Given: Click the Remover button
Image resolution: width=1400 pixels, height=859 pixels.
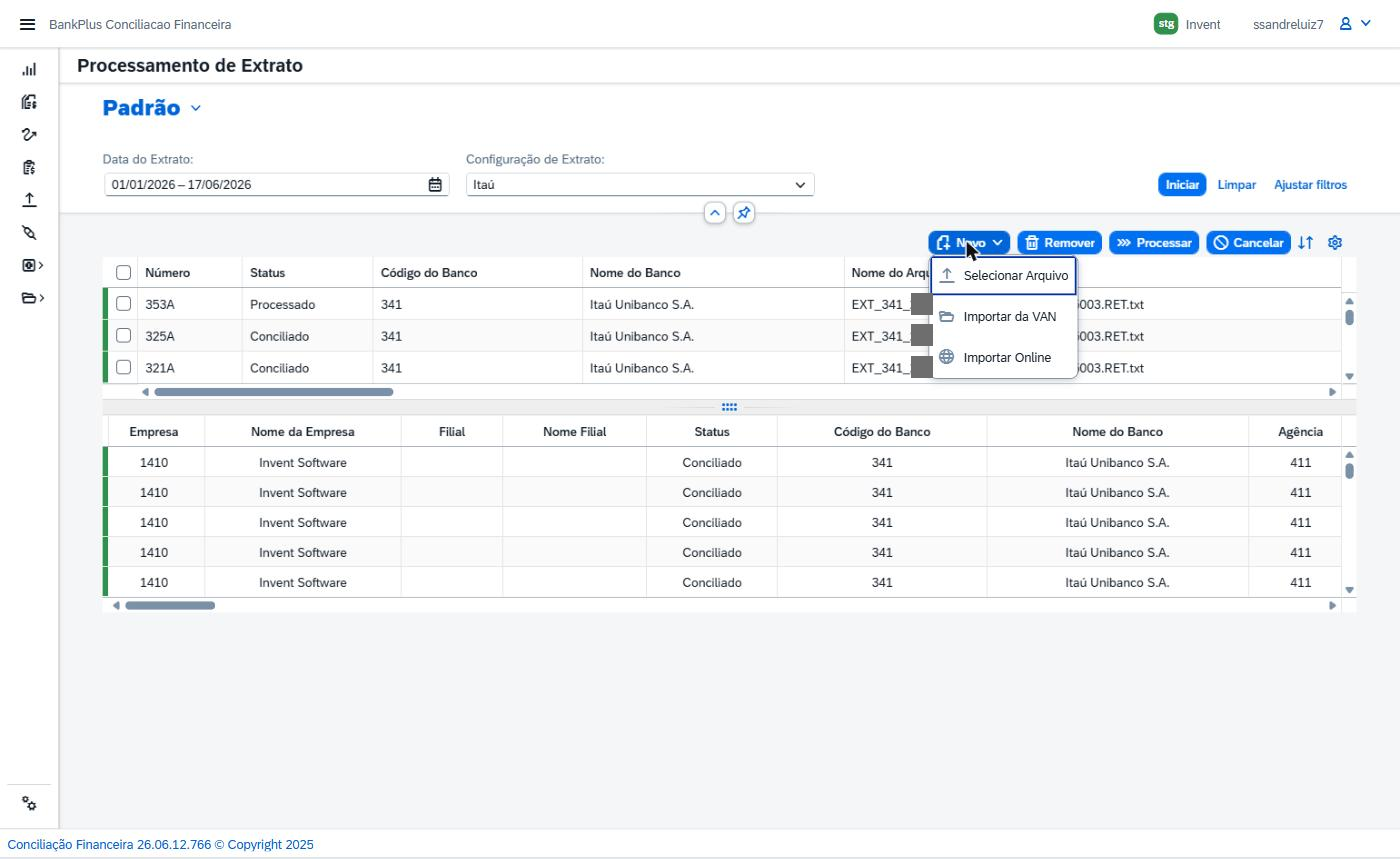Looking at the screenshot, I should [x=1059, y=243].
